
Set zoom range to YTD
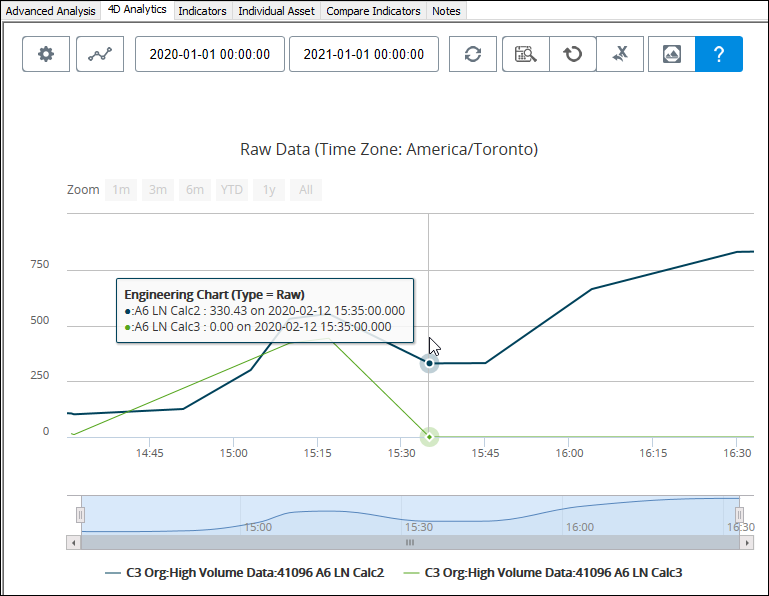coord(231,190)
